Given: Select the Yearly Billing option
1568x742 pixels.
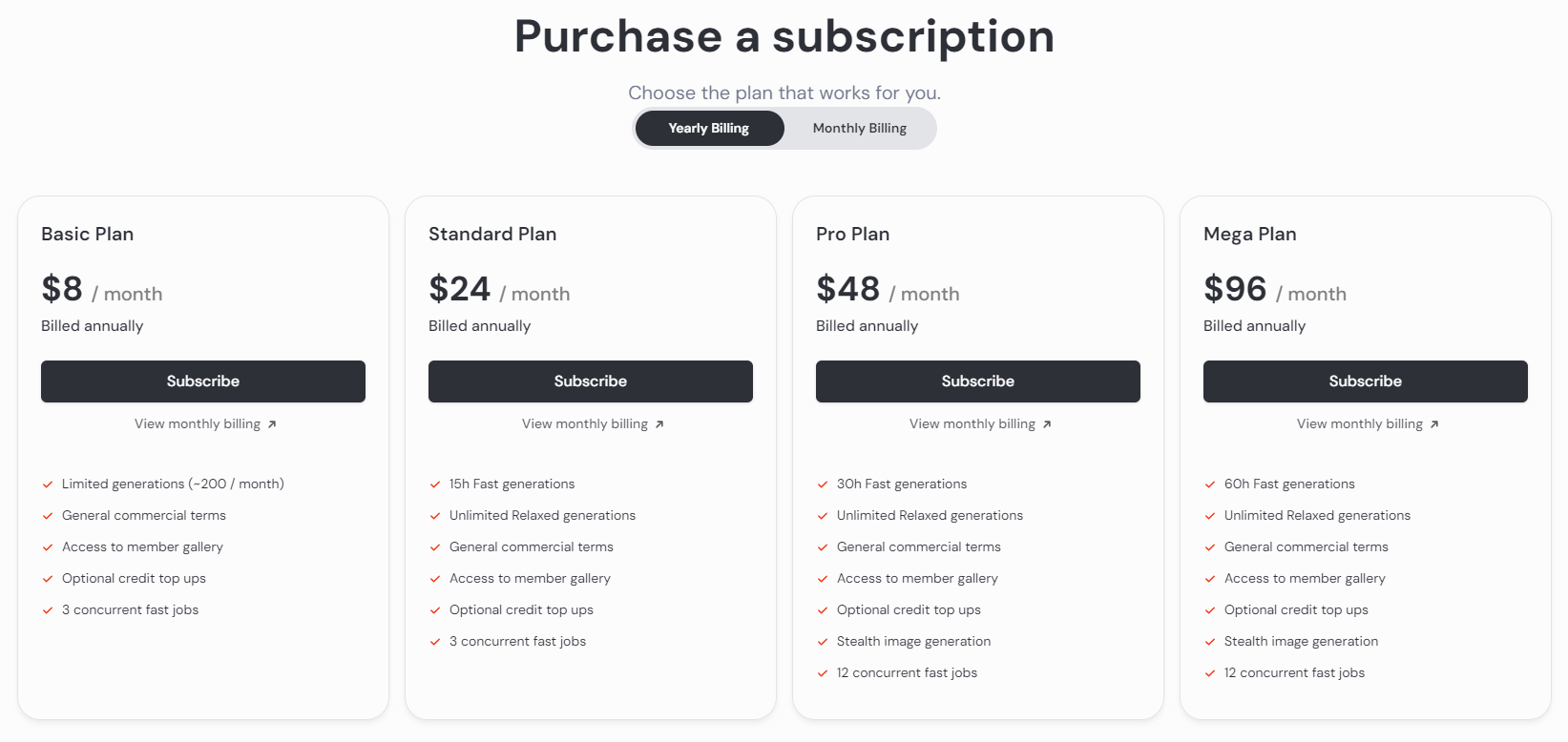Looking at the screenshot, I should click(x=709, y=129).
